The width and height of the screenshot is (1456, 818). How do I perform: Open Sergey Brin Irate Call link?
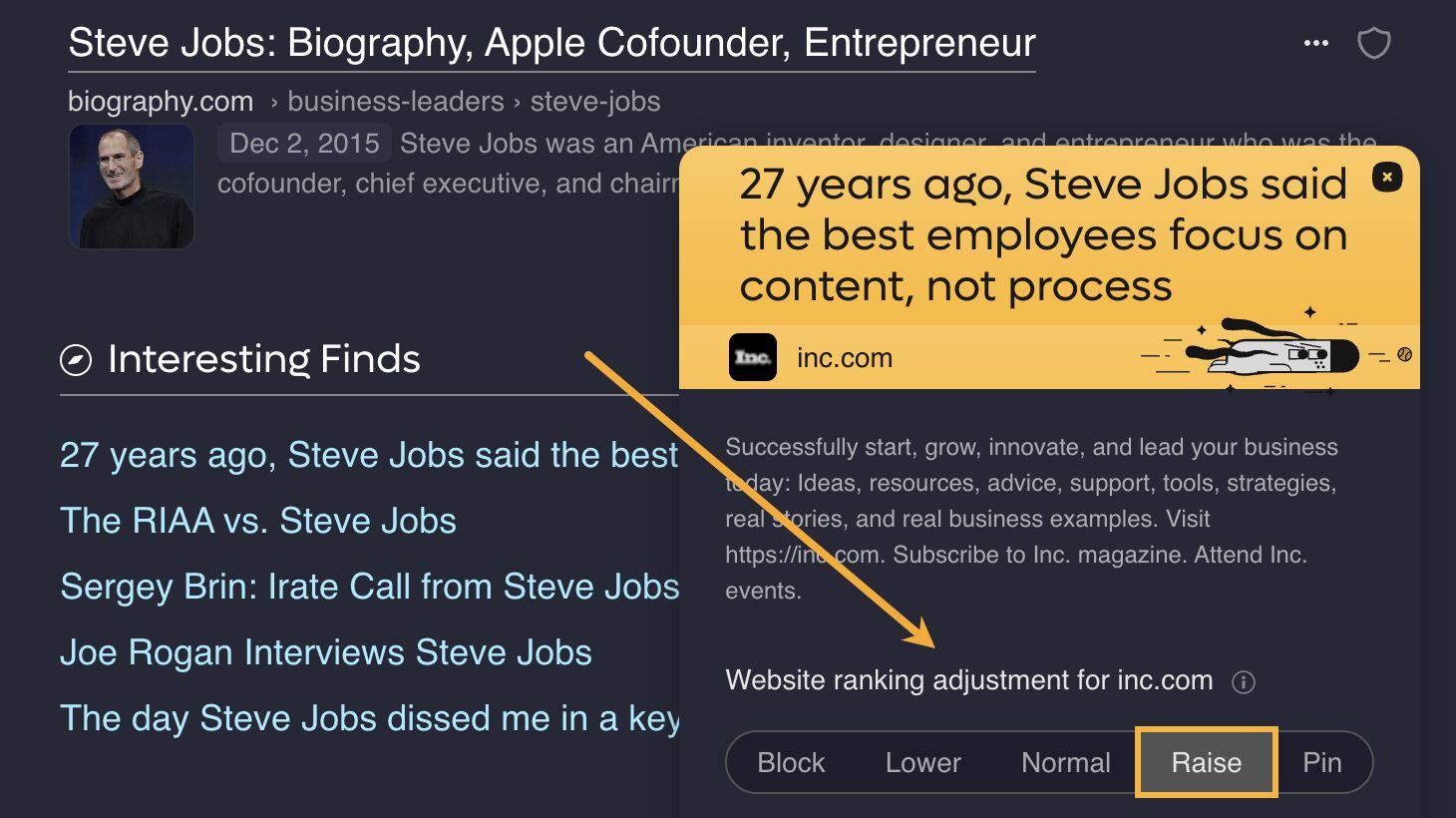point(369,587)
